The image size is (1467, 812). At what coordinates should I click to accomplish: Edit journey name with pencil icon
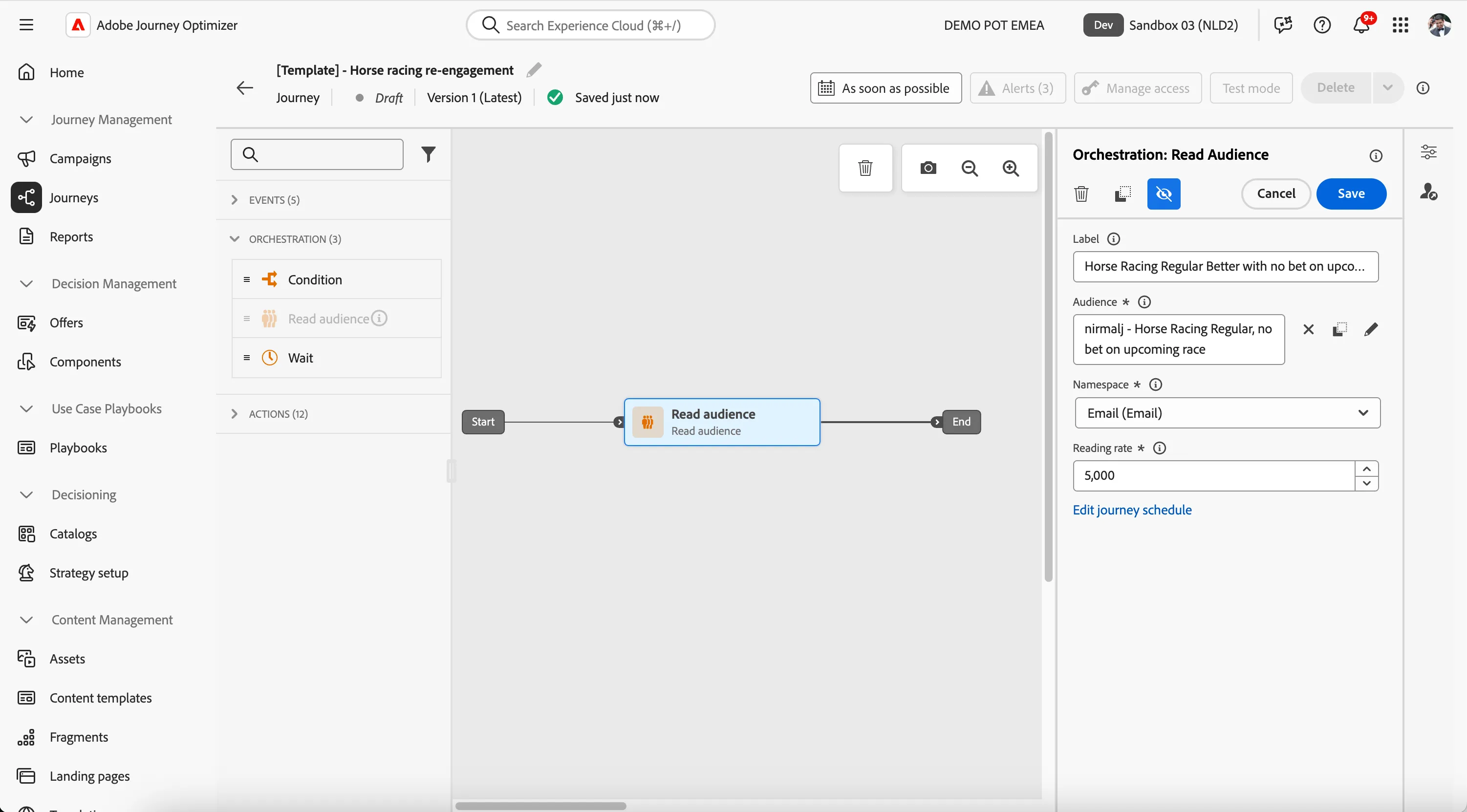[534, 70]
